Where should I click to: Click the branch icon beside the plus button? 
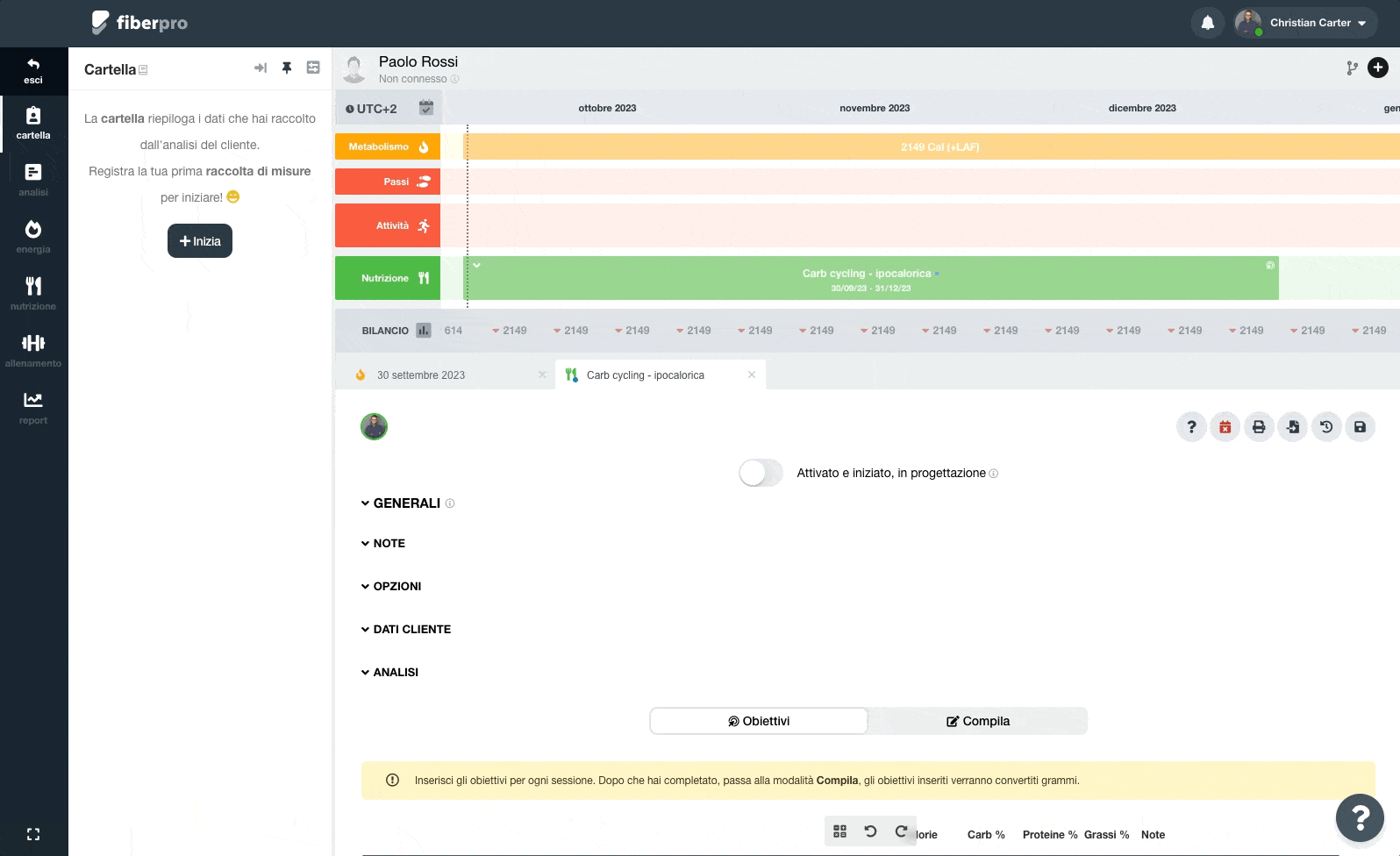click(x=1353, y=68)
